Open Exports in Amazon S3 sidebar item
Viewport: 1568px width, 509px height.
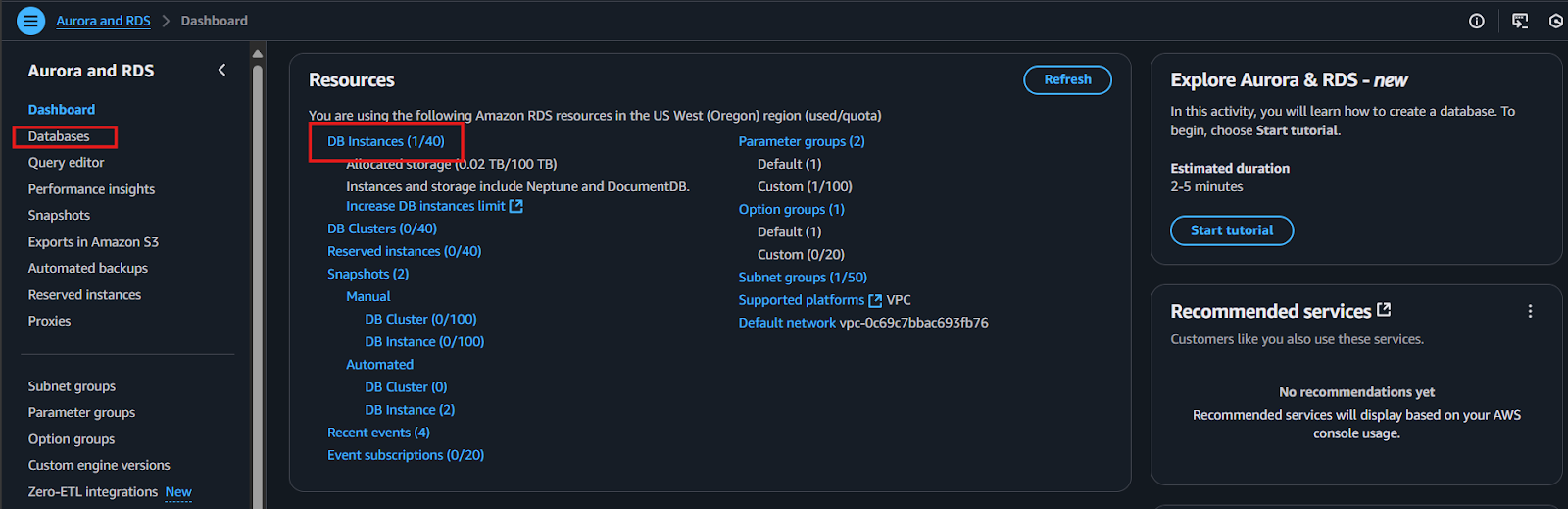click(x=93, y=242)
